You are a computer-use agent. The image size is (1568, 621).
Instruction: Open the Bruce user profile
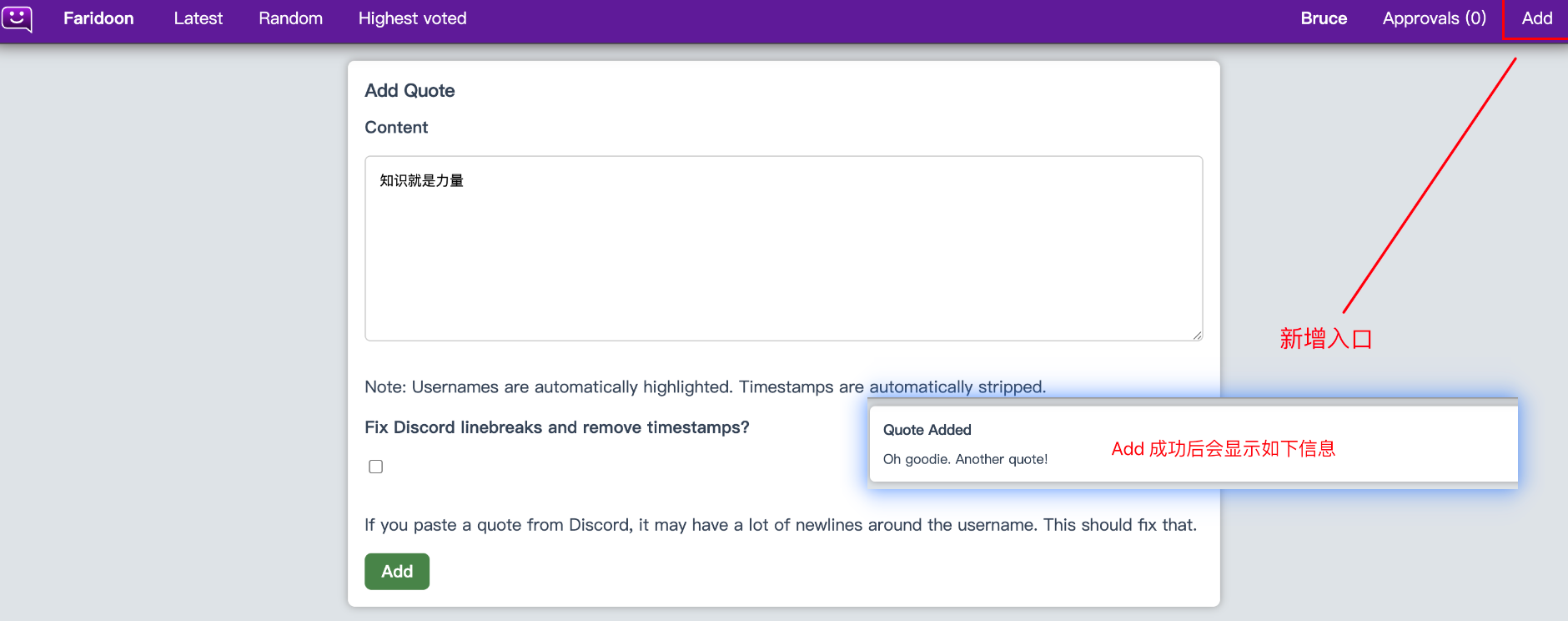(1324, 18)
